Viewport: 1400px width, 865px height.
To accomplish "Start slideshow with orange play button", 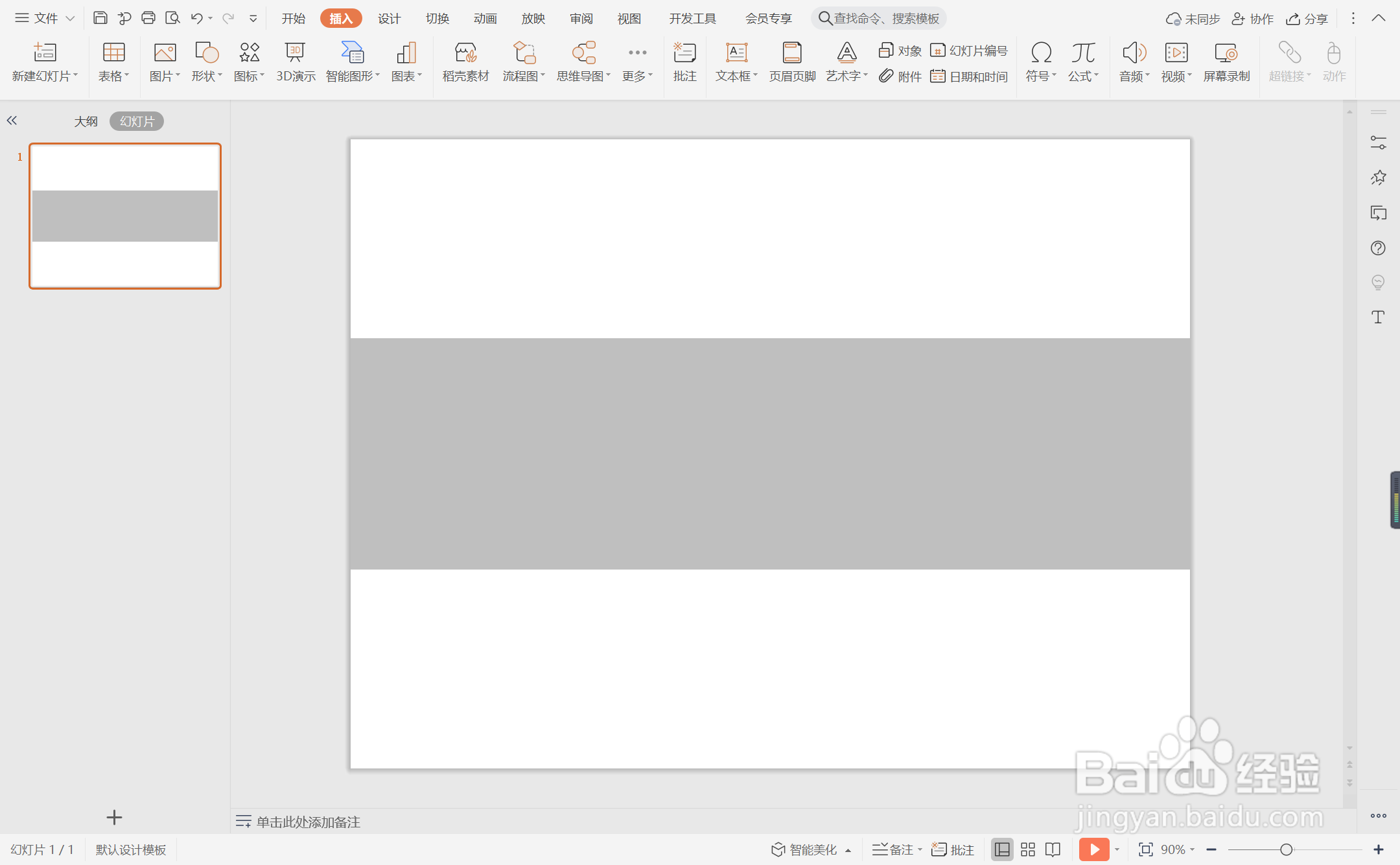I will [1093, 849].
